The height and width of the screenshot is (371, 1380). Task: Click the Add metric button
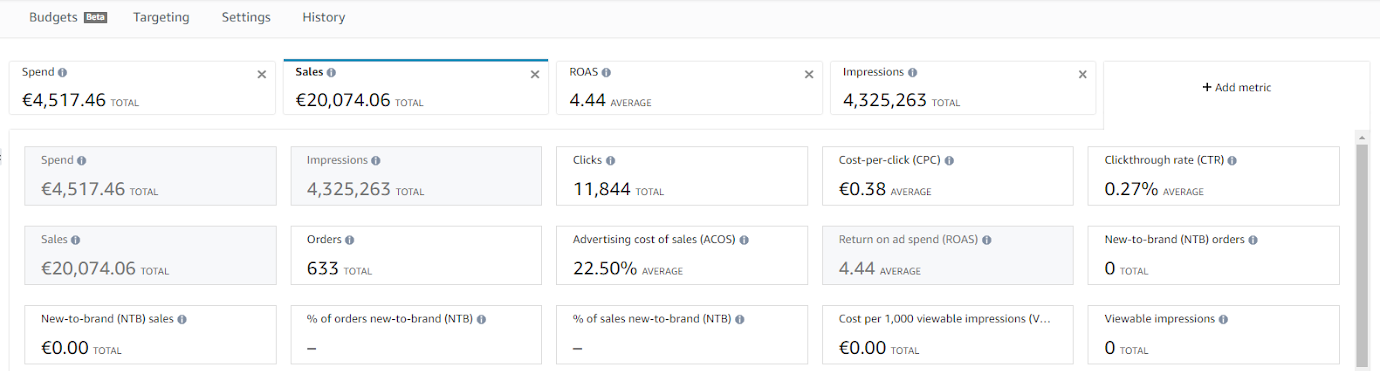(1236, 88)
